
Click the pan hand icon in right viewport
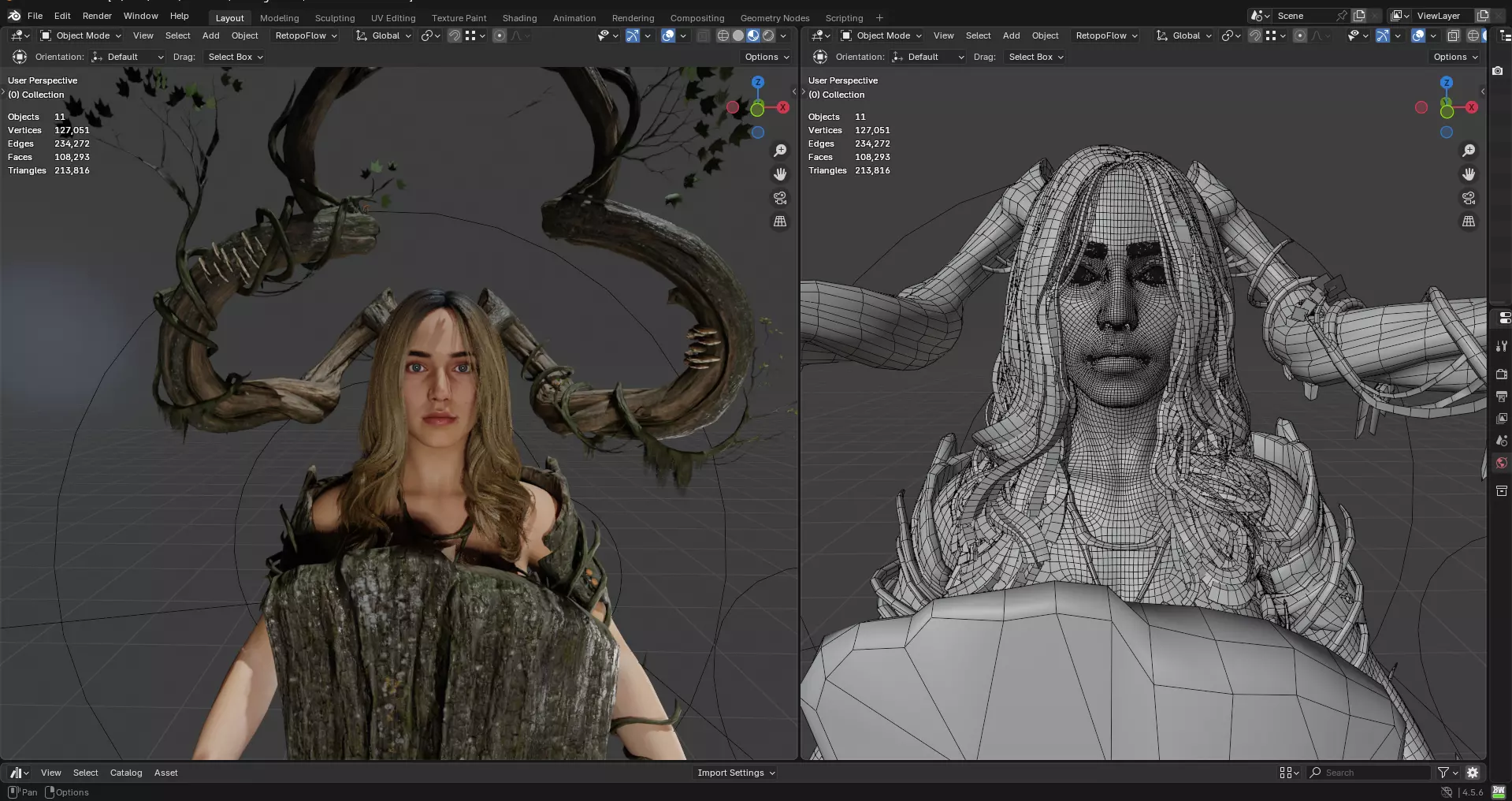(x=1469, y=174)
